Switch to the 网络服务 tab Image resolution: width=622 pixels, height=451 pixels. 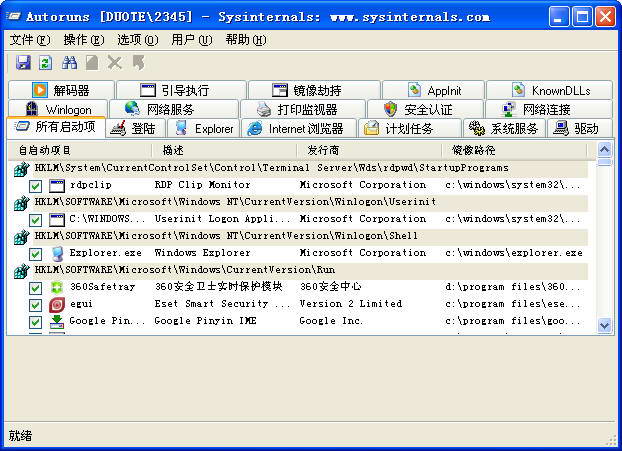[174, 109]
